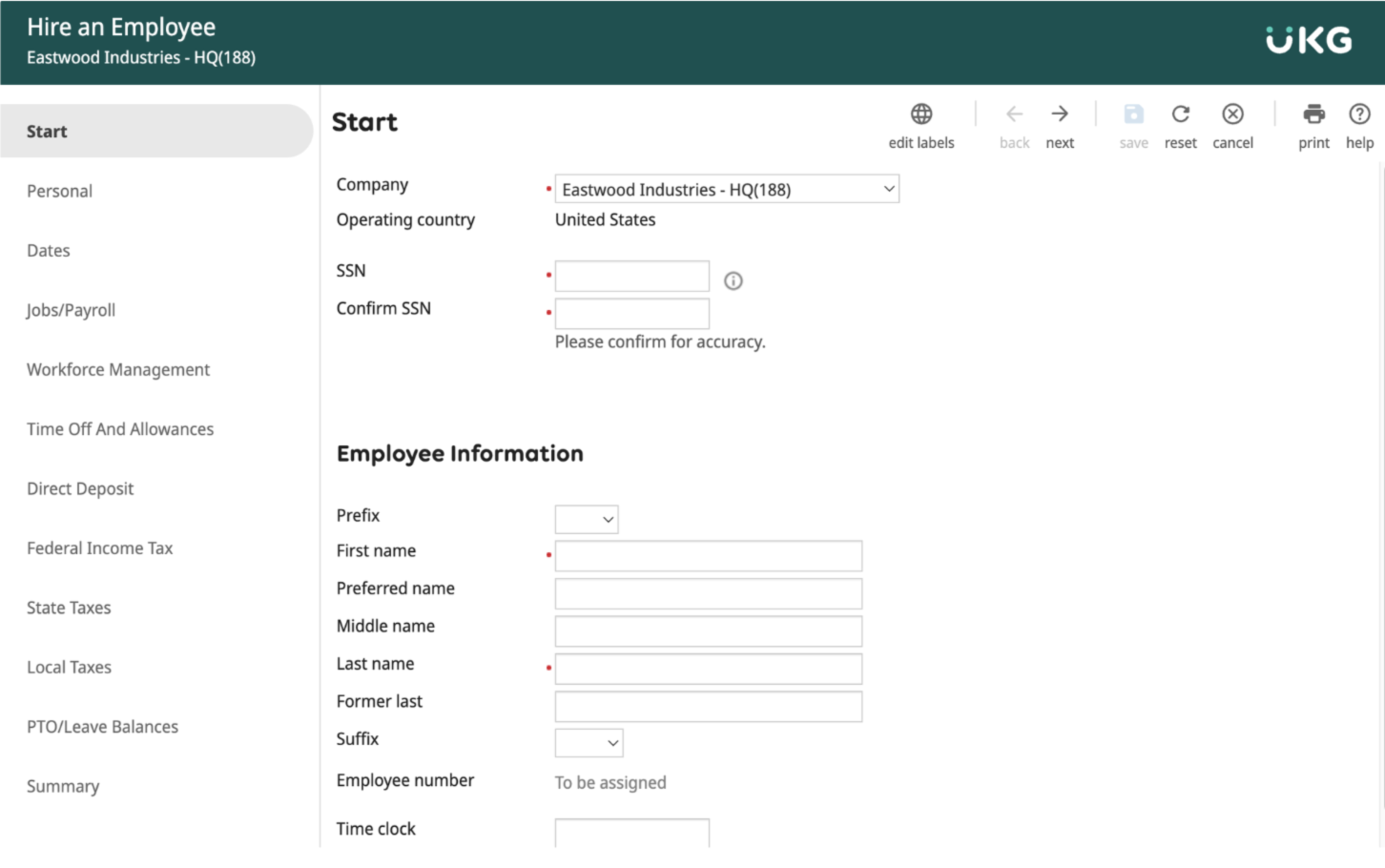Expand the Suffix dropdown

(589, 742)
